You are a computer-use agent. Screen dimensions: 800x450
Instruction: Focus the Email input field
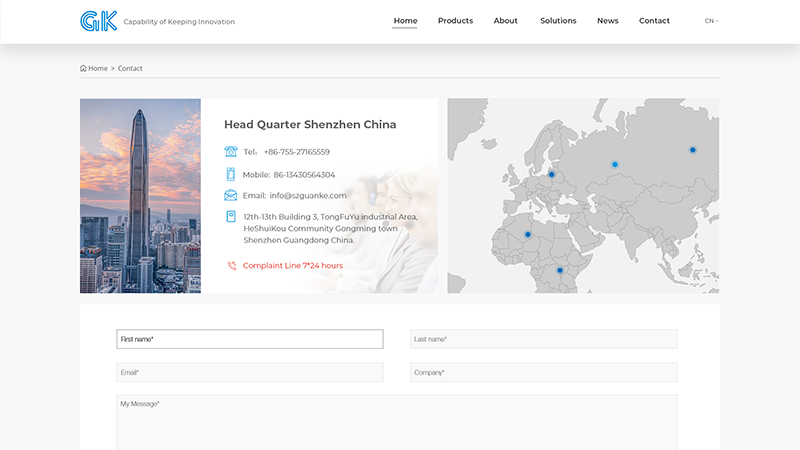pos(250,372)
